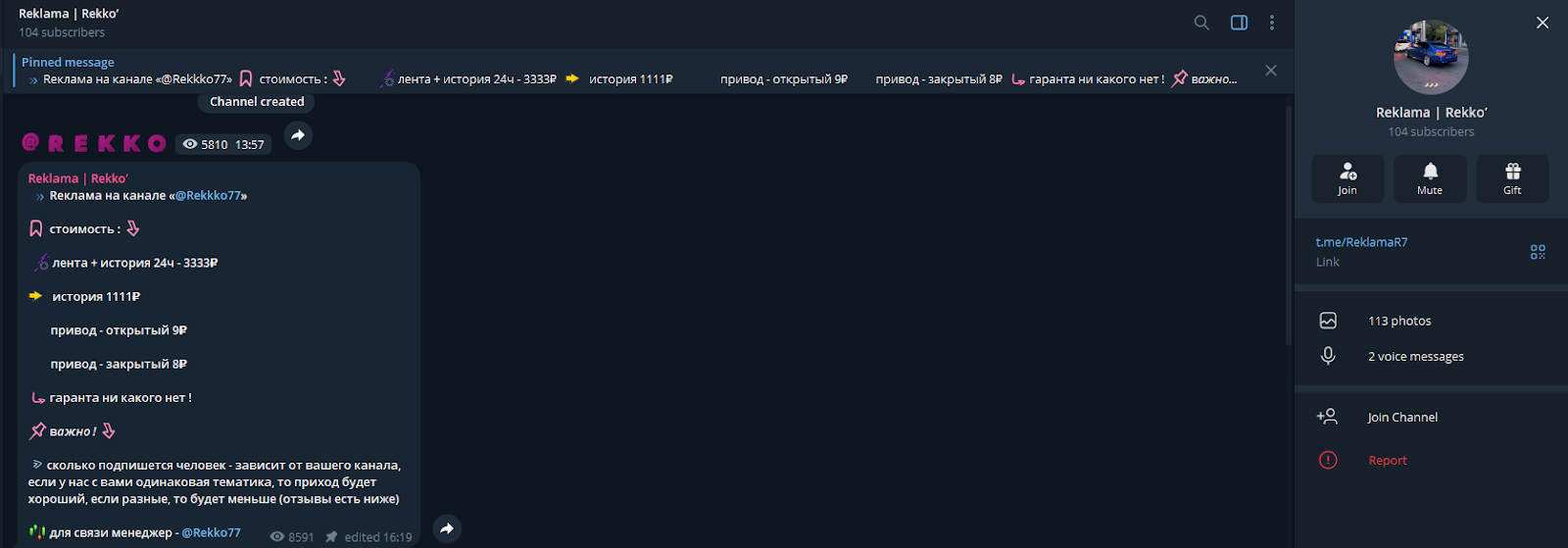The height and width of the screenshot is (548, 1568).
Task: Click the chat header channel title
Action: click(x=69, y=14)
